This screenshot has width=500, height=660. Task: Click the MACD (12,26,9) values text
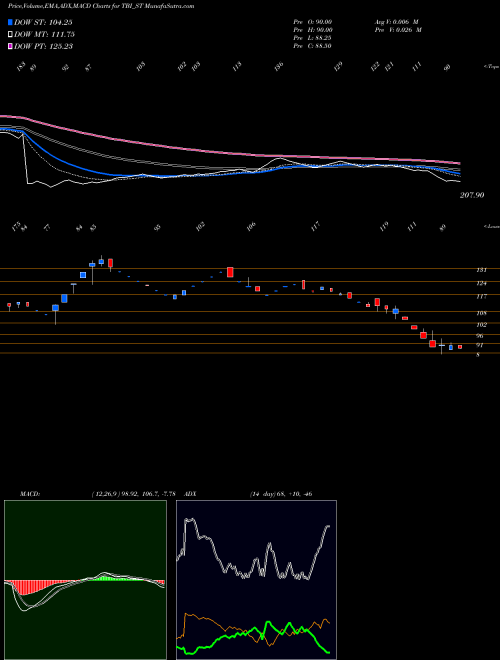(133, 494)
